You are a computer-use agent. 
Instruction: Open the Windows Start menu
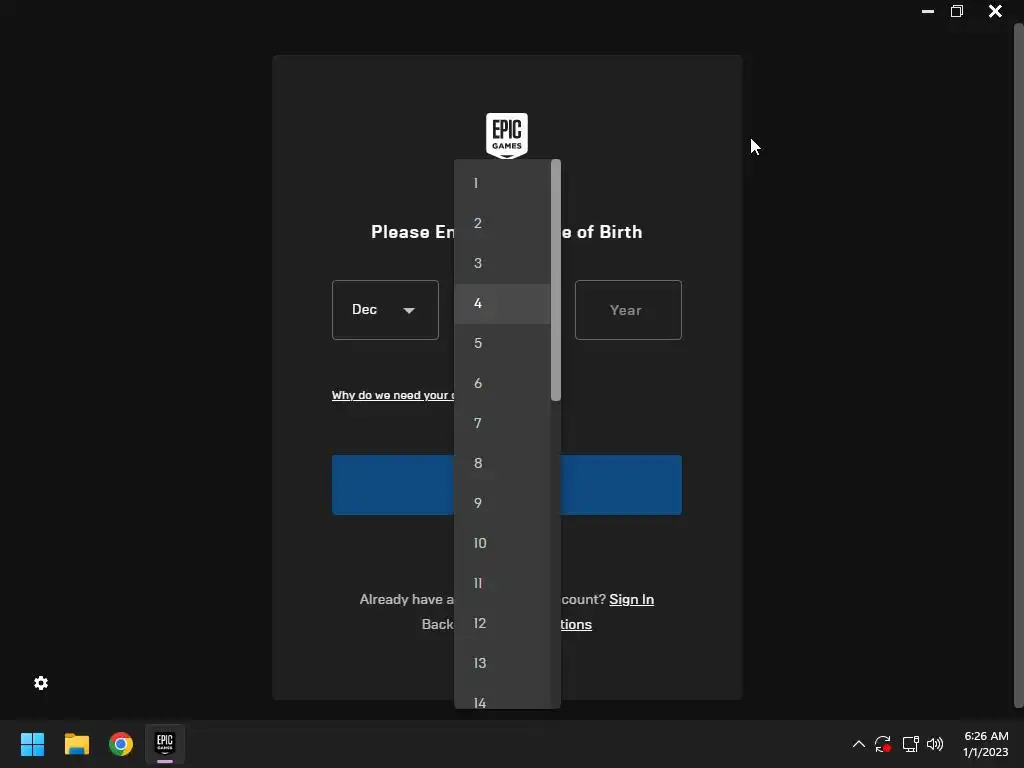pos(32,744)
